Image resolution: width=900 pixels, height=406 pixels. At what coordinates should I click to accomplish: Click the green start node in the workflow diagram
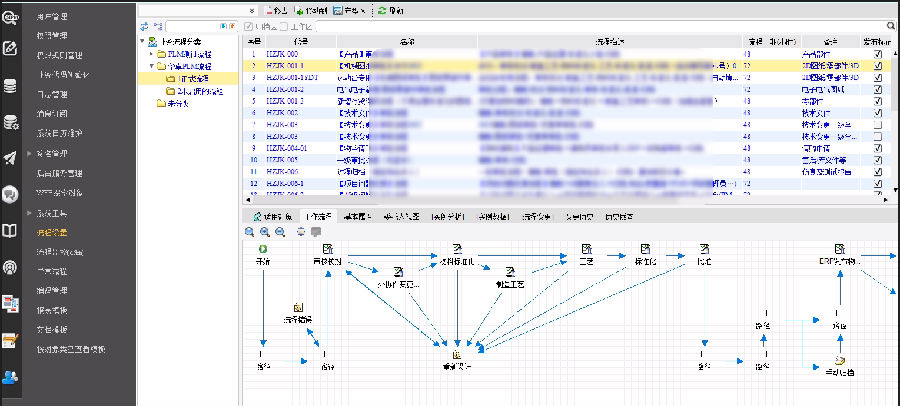[x=263, y=248]
